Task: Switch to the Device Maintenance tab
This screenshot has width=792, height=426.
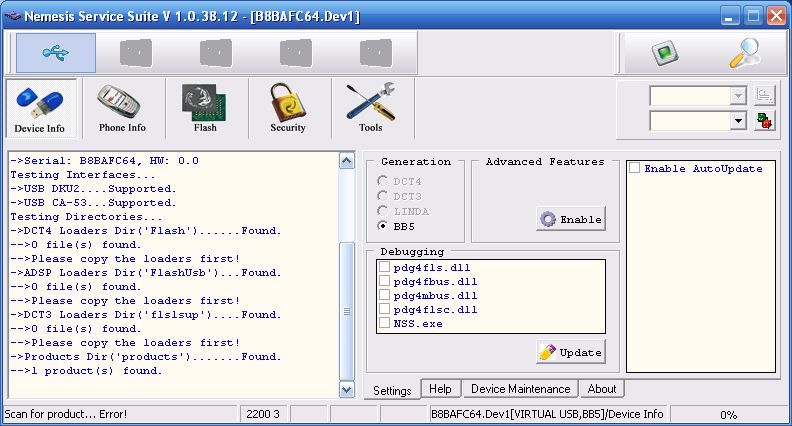Action: tap(520, 389)
